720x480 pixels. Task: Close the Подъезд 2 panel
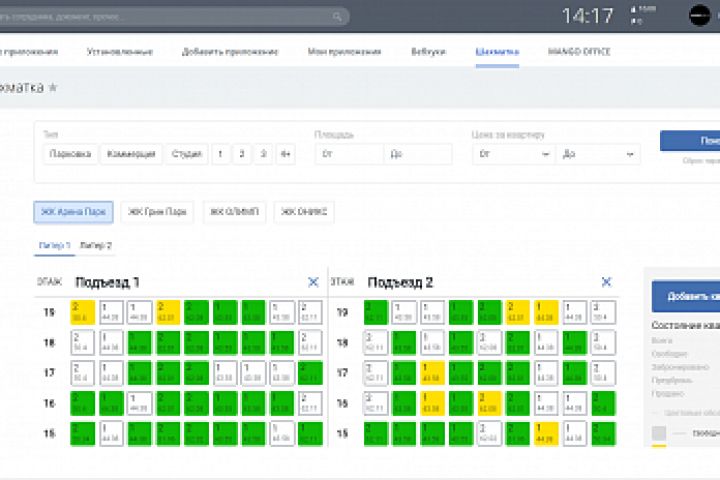(606, 283)
